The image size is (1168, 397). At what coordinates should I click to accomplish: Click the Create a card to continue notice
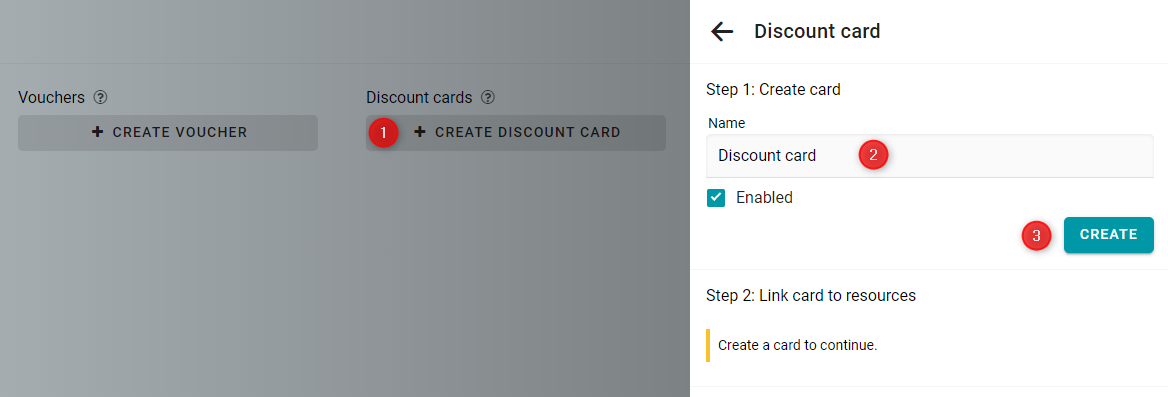click(x=797, y=346)
